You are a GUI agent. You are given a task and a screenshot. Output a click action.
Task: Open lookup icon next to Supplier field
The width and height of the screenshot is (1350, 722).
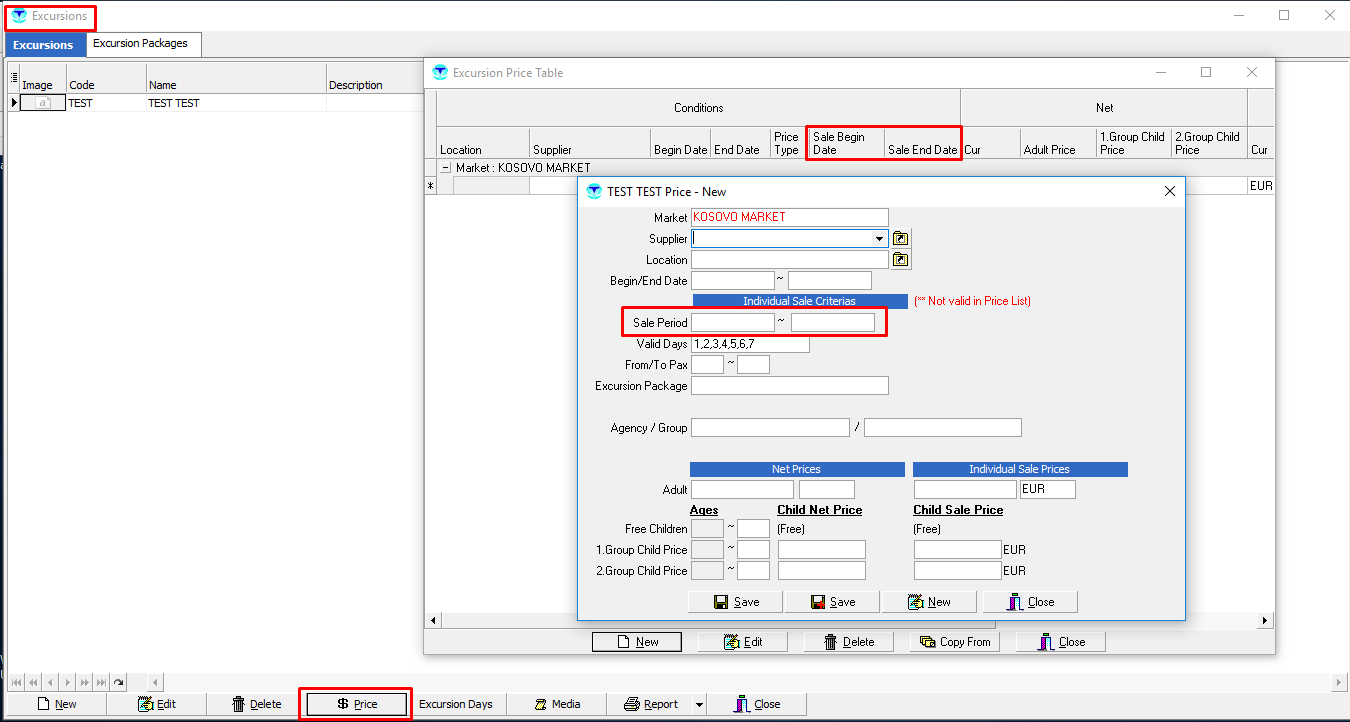pyautogui.click(x=901, y=239)
